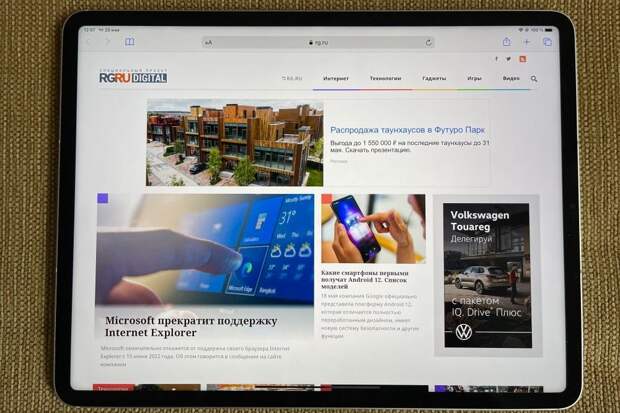
Task: Tap the battery indicator in status bar
Action: click(549, 30)
